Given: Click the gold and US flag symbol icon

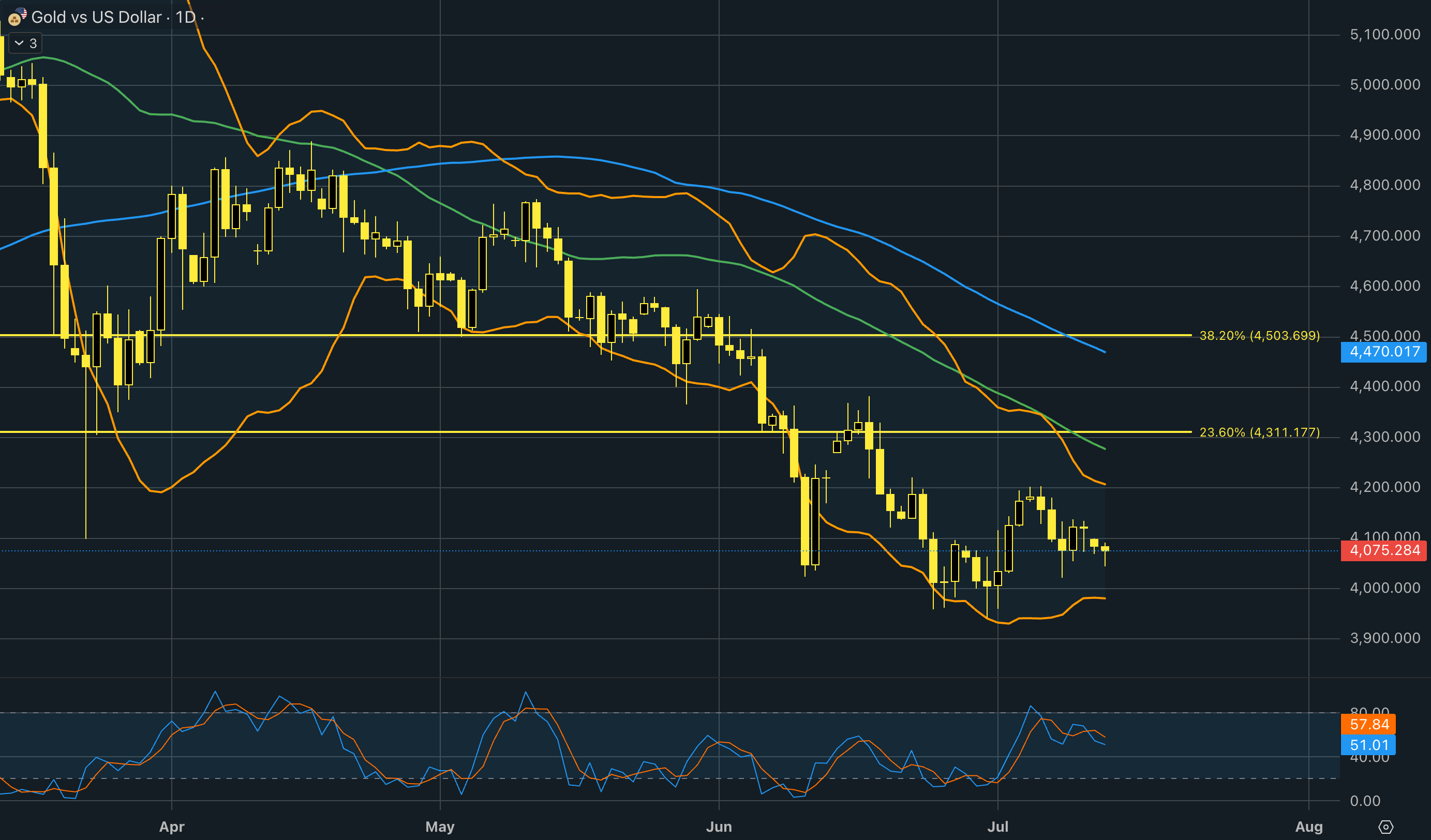Looking at the screenshot, I should (17, 17).
